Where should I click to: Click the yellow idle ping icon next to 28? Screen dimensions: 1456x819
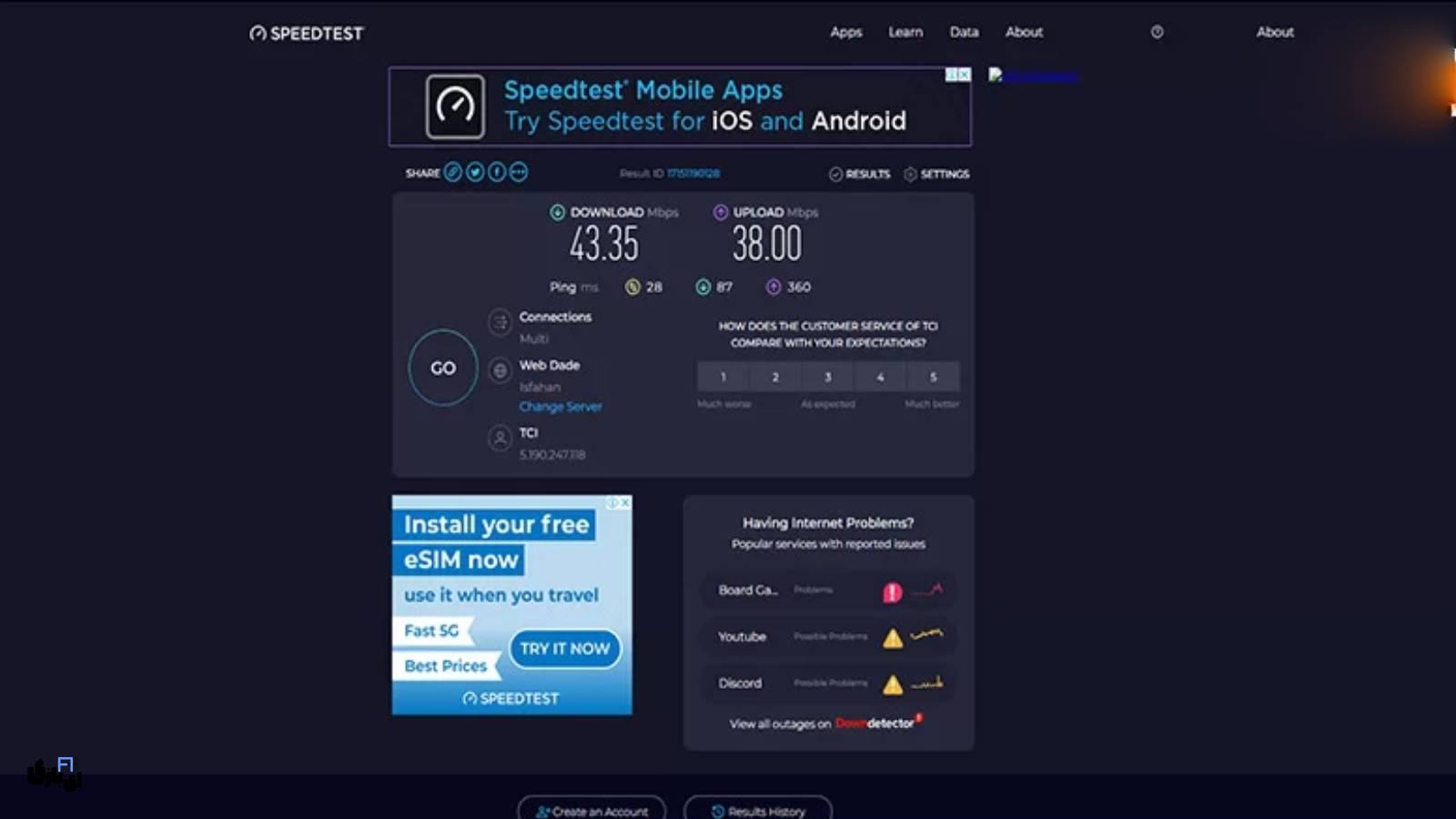point(632,287)
